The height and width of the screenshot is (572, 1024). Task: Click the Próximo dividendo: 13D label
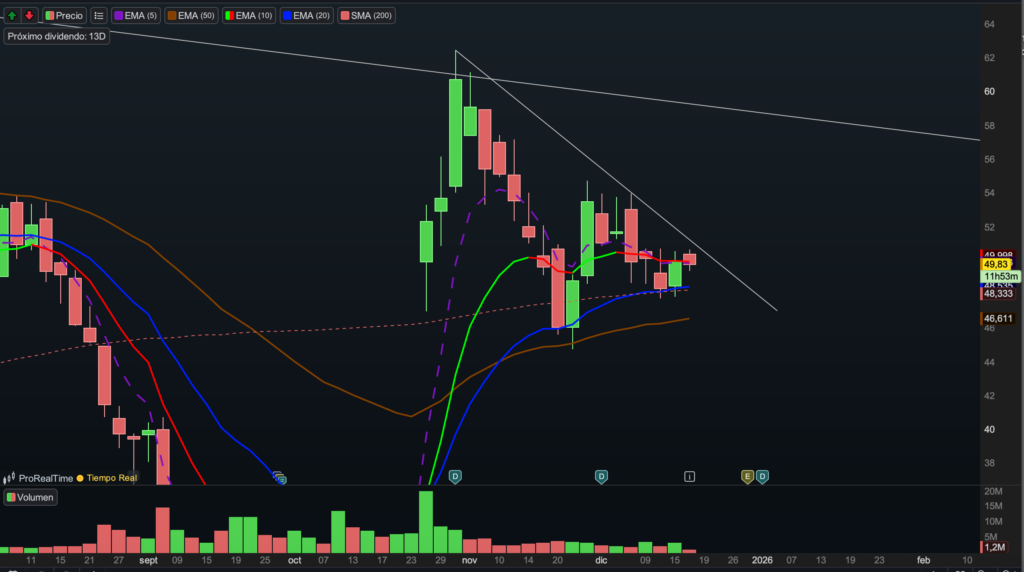[x=55, y=36]
